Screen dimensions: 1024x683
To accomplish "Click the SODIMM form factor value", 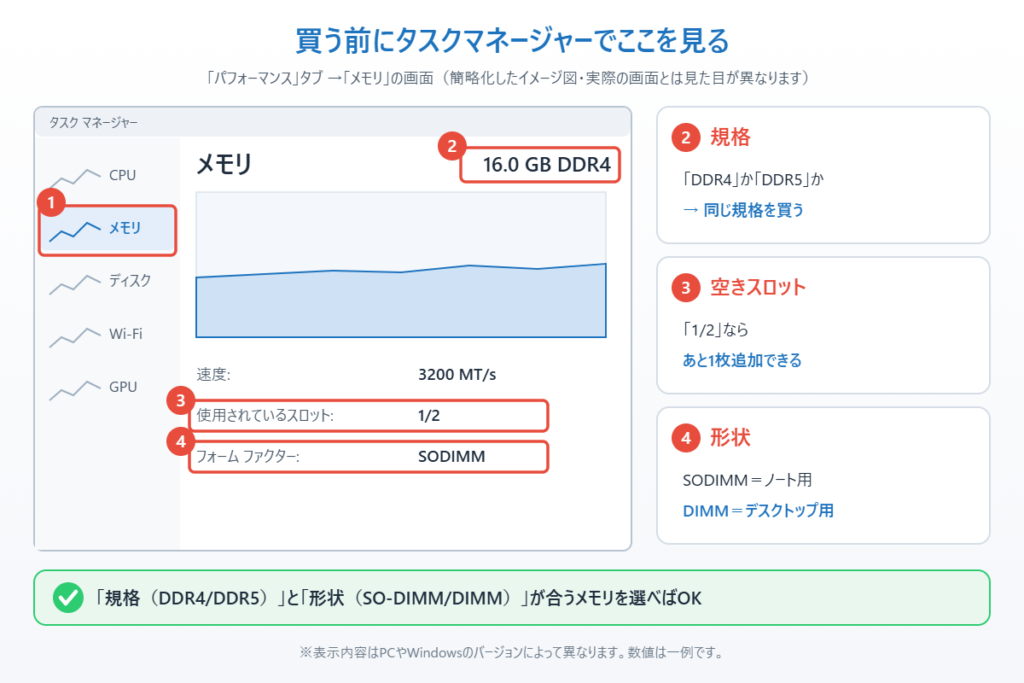I will coord(452,456).
